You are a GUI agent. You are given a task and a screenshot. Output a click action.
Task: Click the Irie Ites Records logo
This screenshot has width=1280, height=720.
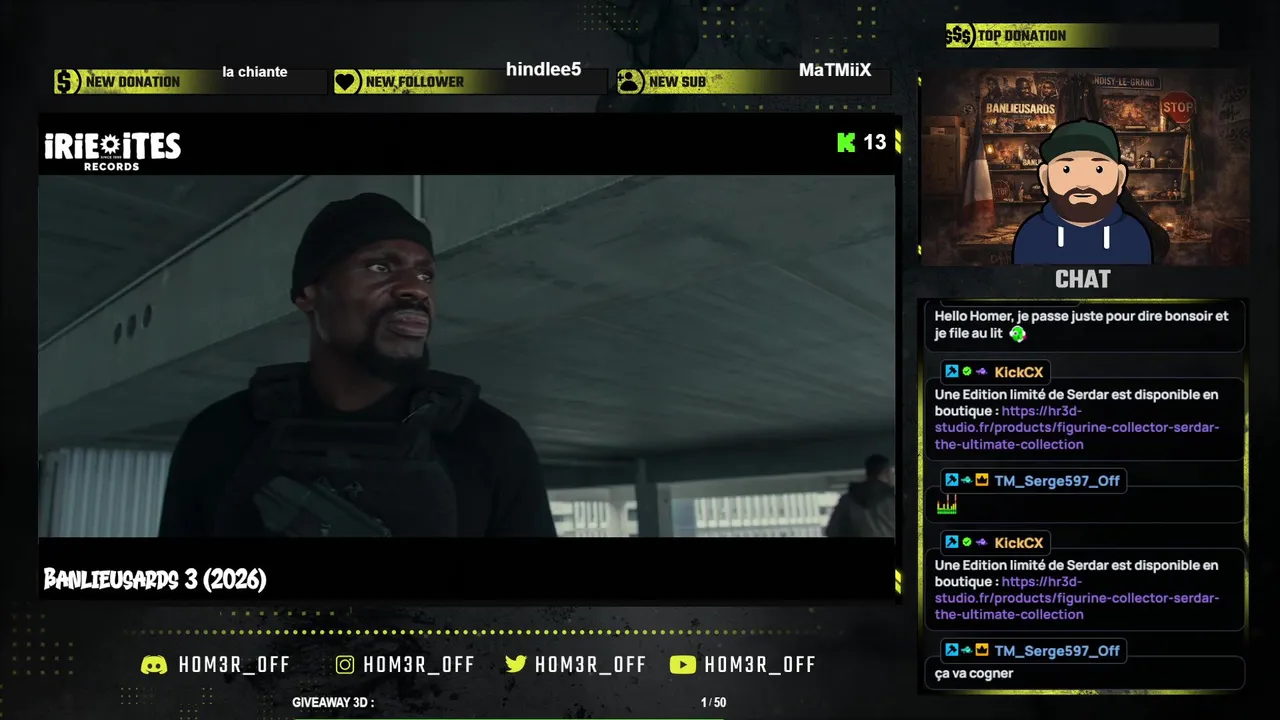112,150
